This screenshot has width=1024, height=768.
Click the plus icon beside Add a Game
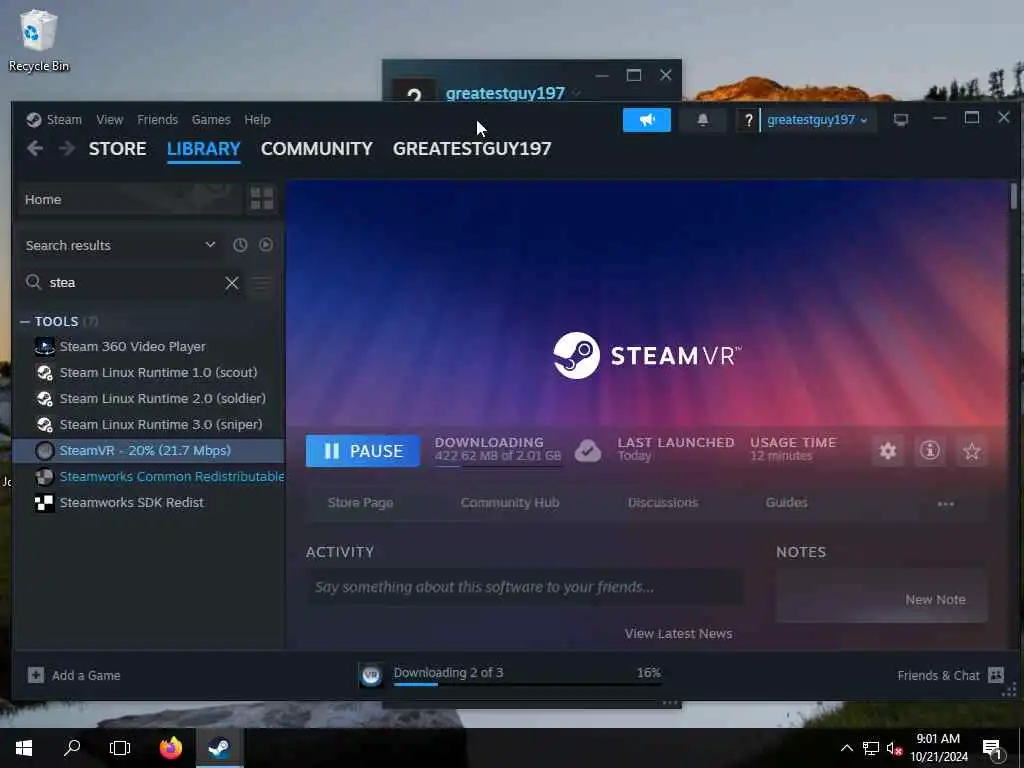tap(36, 675)
